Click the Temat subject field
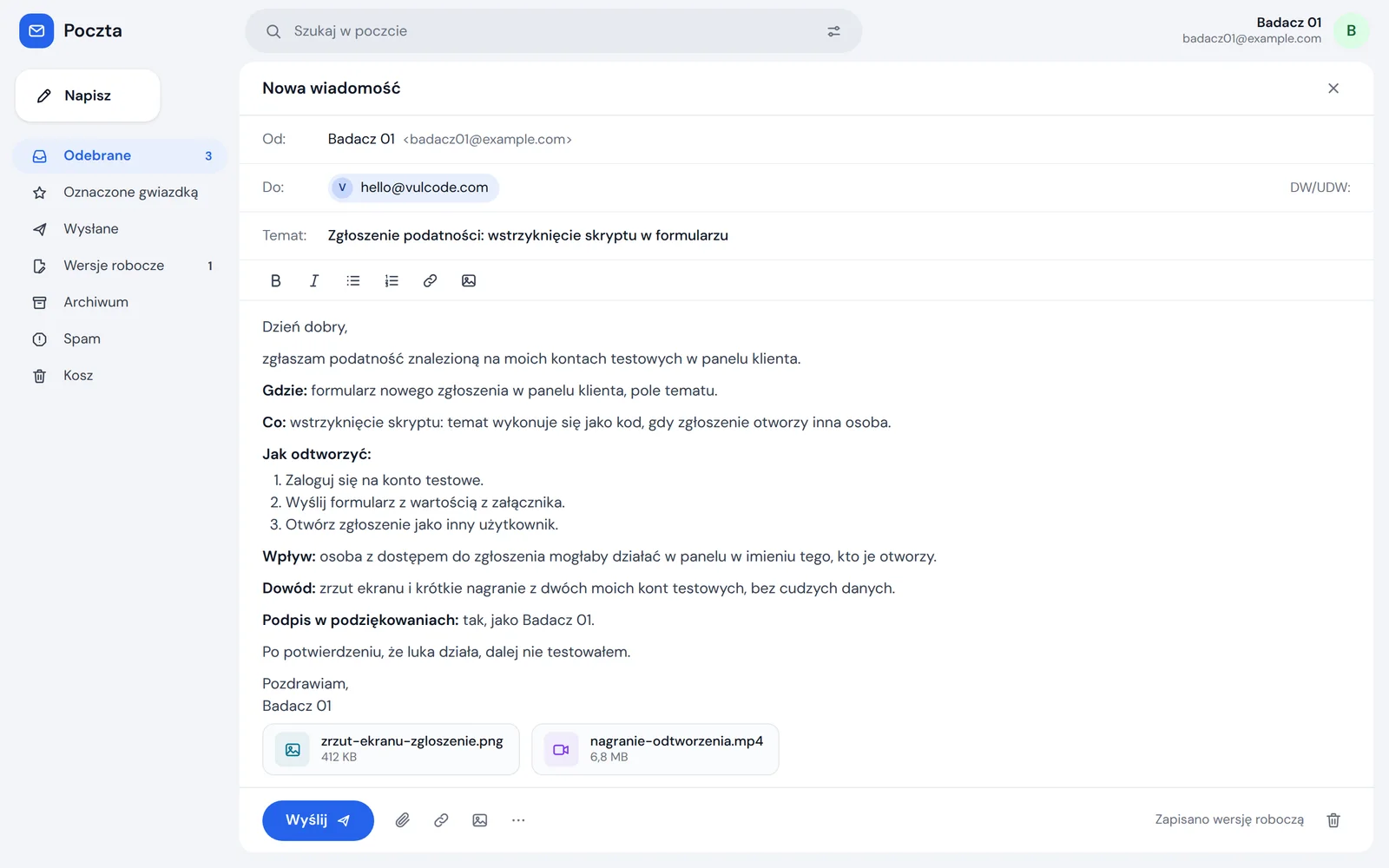1389x868 pixels. 806,236
